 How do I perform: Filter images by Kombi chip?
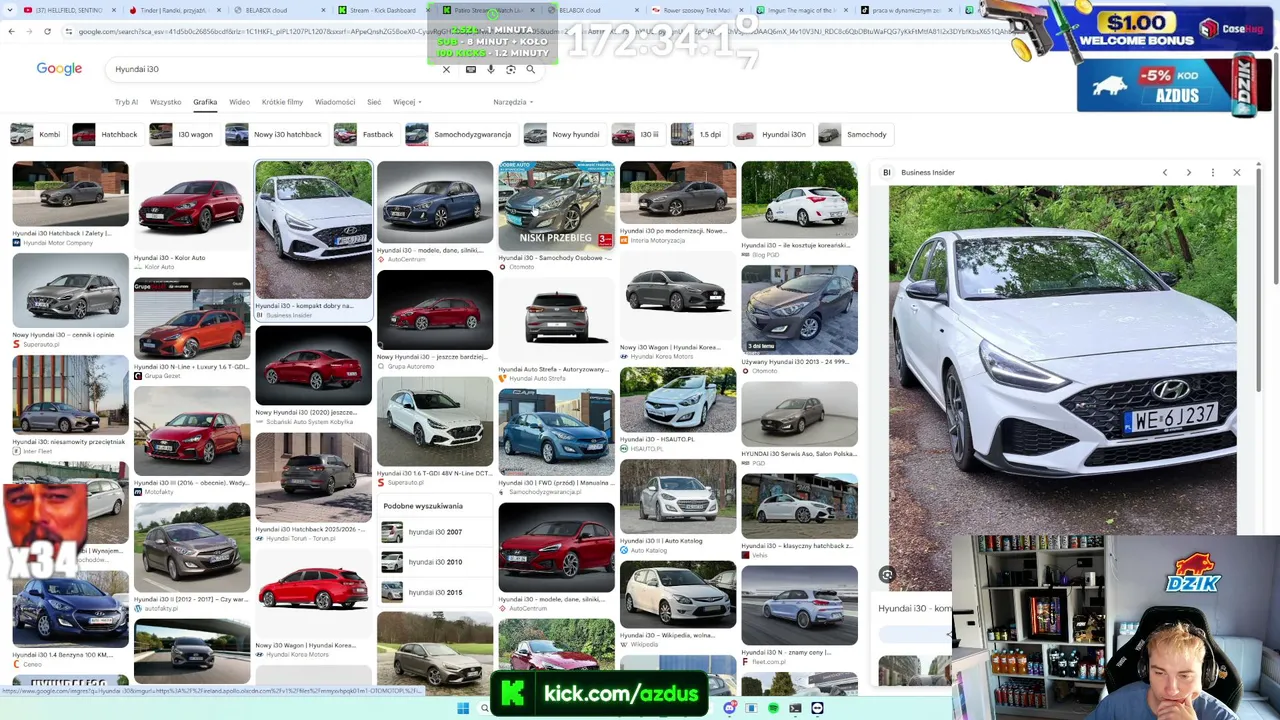click(37, 134)
